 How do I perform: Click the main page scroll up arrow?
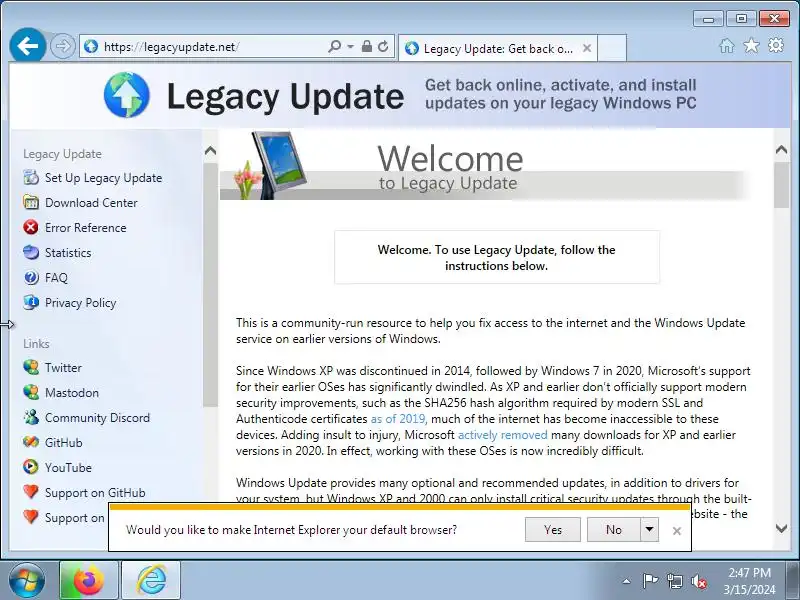[x=781, y=149]
